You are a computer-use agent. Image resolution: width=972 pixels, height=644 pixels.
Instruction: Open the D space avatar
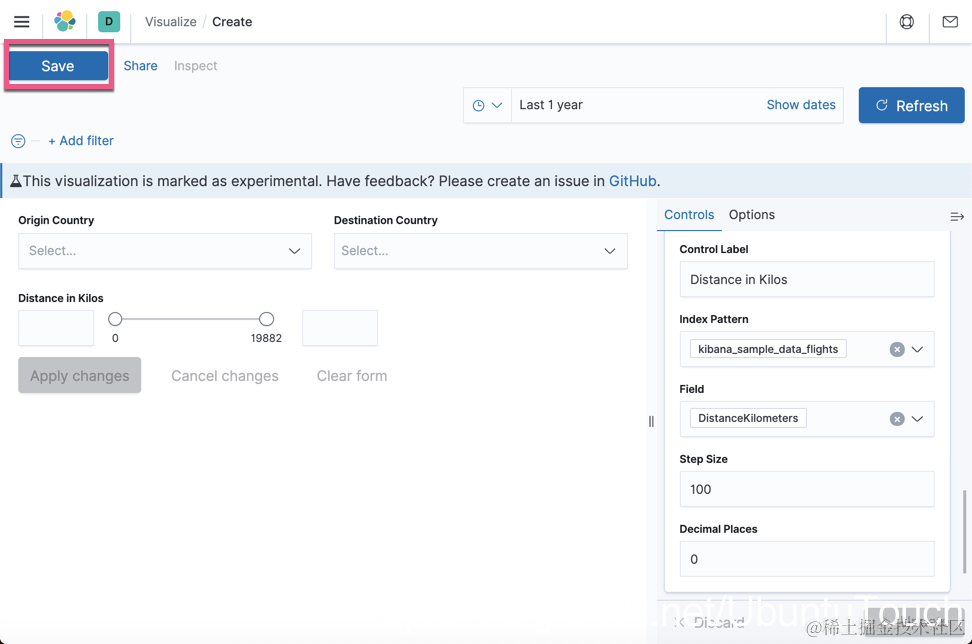pos(109,21)
